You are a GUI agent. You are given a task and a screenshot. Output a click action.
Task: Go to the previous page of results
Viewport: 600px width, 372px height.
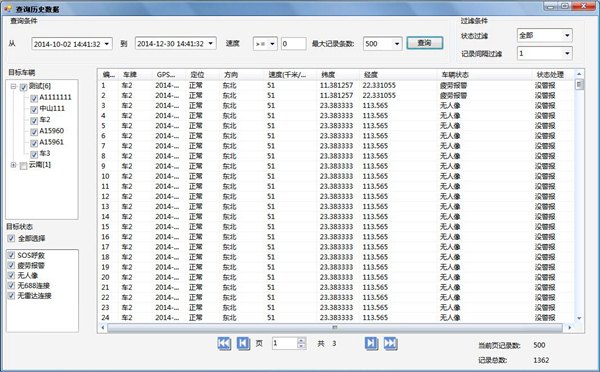243,343
